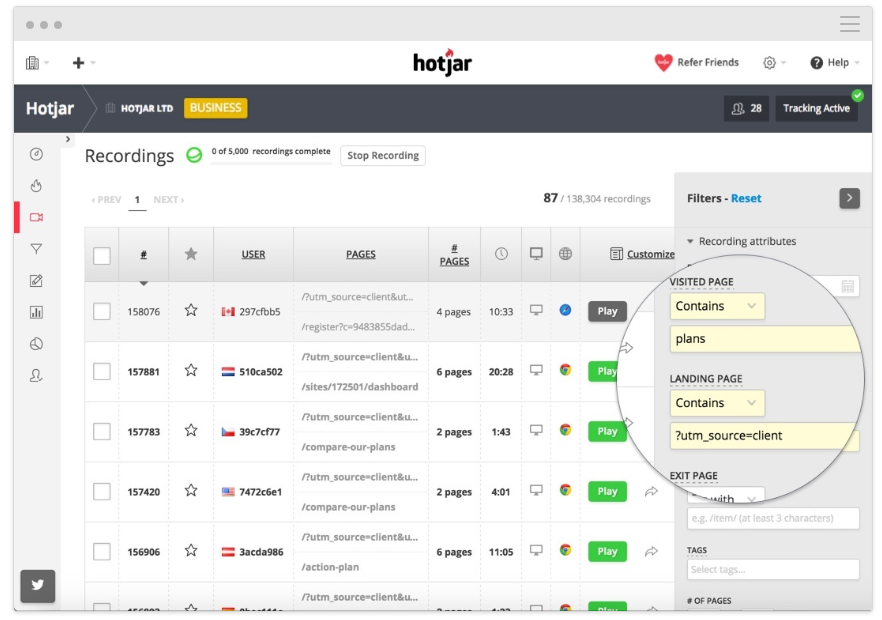Open Funnels icon in sidebar
This screenshot has width=882, height=620.
click(x=37, y=249)
